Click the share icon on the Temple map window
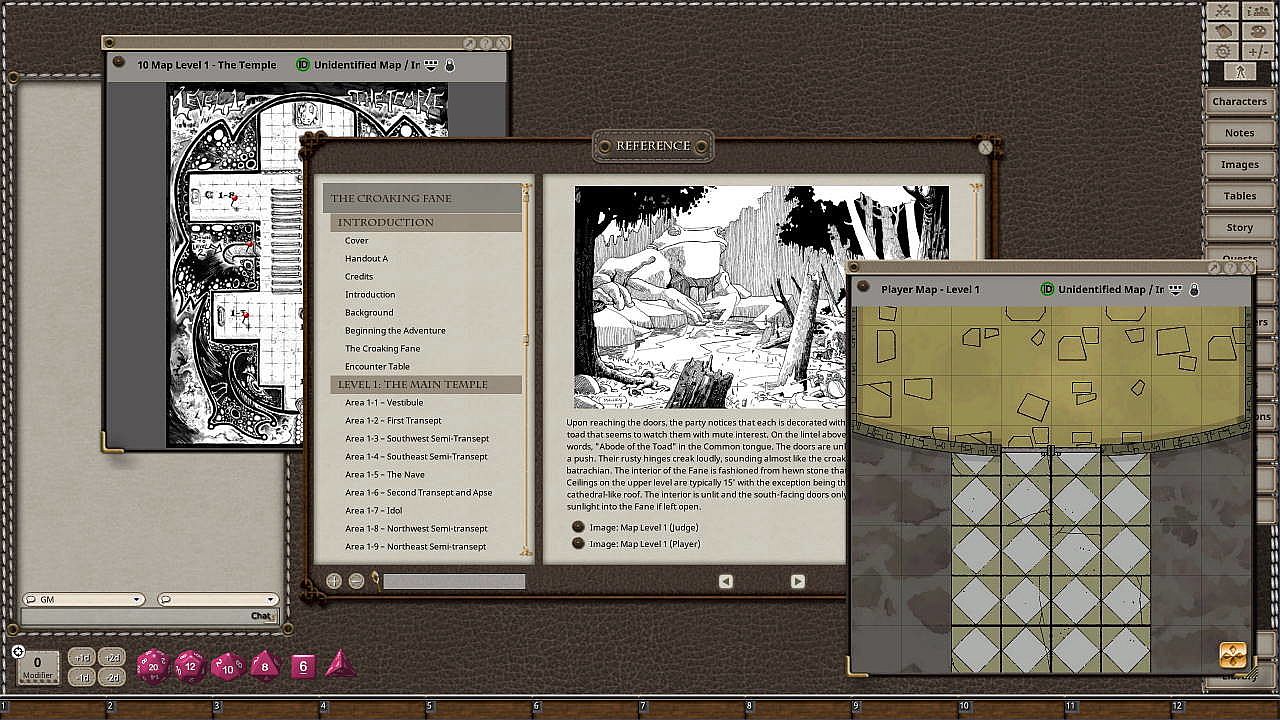 [470, 44]
